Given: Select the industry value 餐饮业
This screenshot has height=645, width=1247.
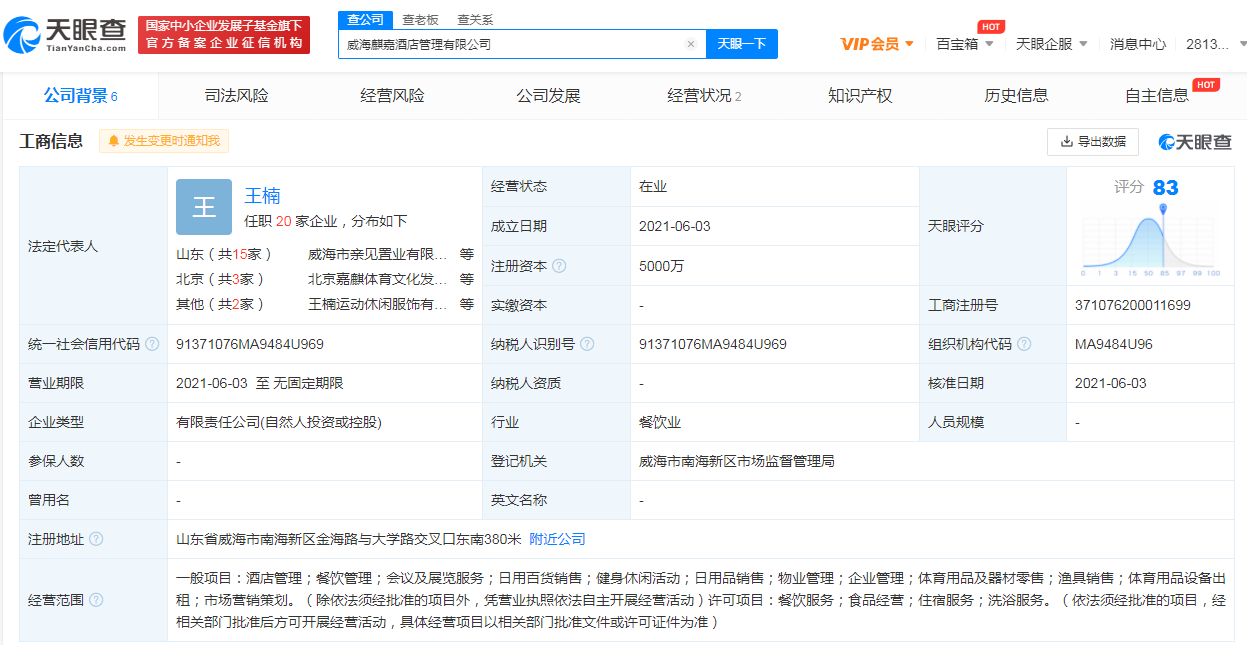Looking at the screenshot, I should (660, 422).
